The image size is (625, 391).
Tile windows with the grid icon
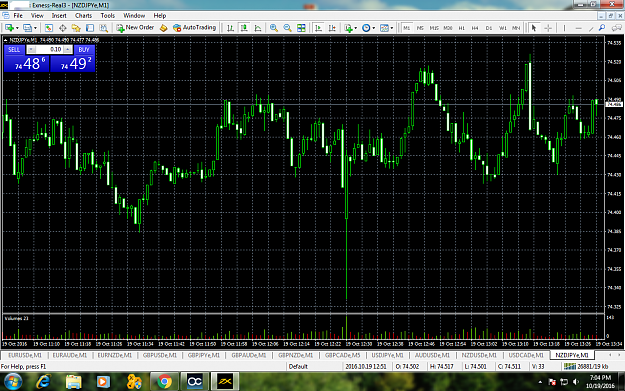(301, 28)
